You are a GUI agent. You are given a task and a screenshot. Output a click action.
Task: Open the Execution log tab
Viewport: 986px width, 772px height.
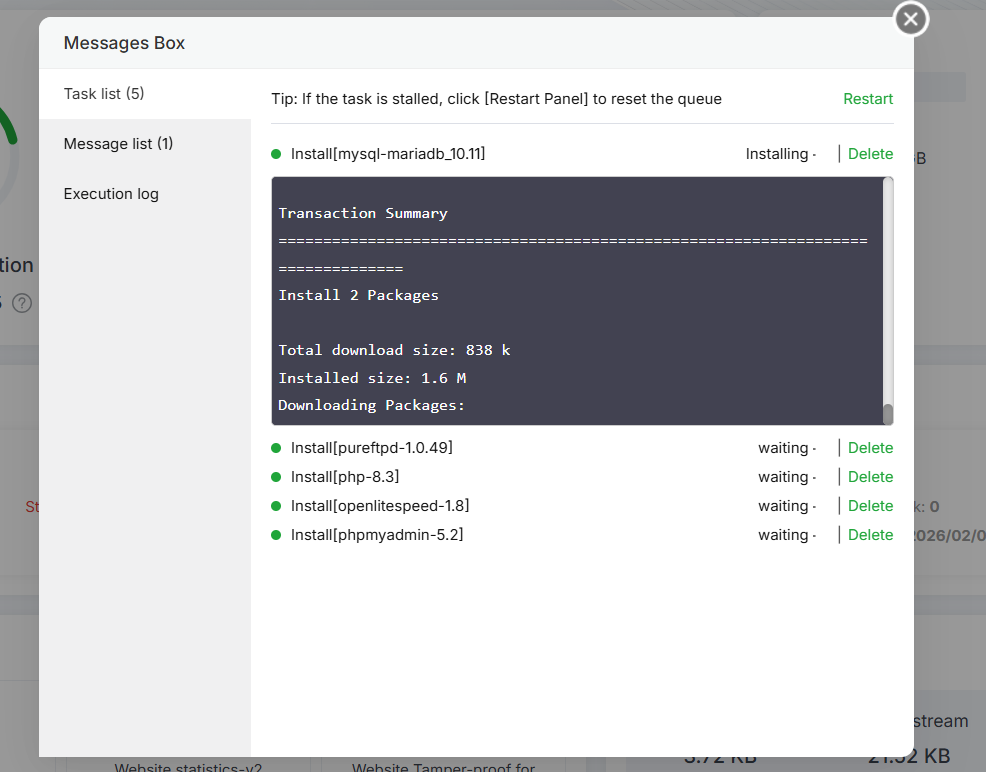click(x=111, y=194)
